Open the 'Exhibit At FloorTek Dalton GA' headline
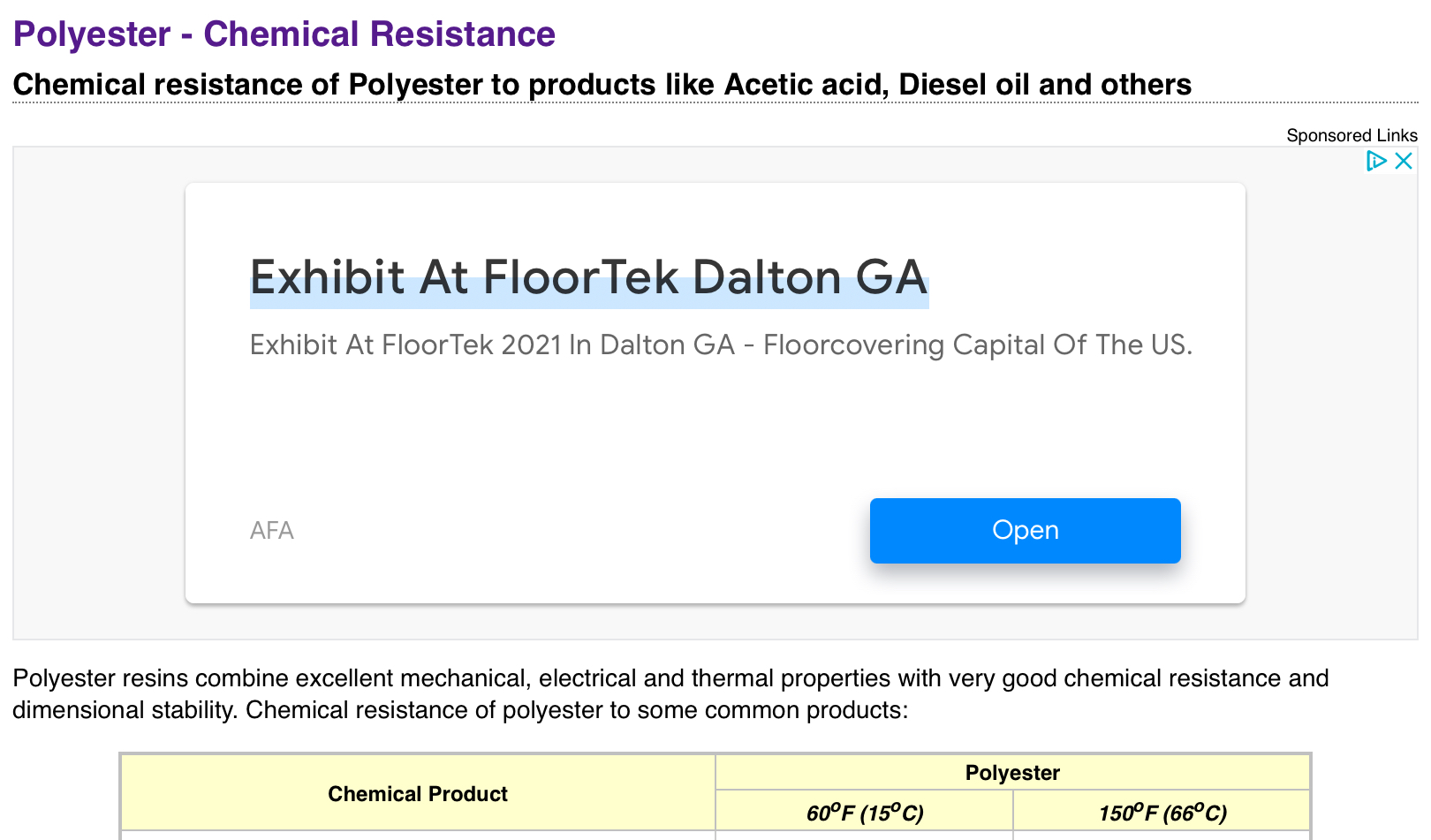1431x840 pixels. click(x=588, y=277)
